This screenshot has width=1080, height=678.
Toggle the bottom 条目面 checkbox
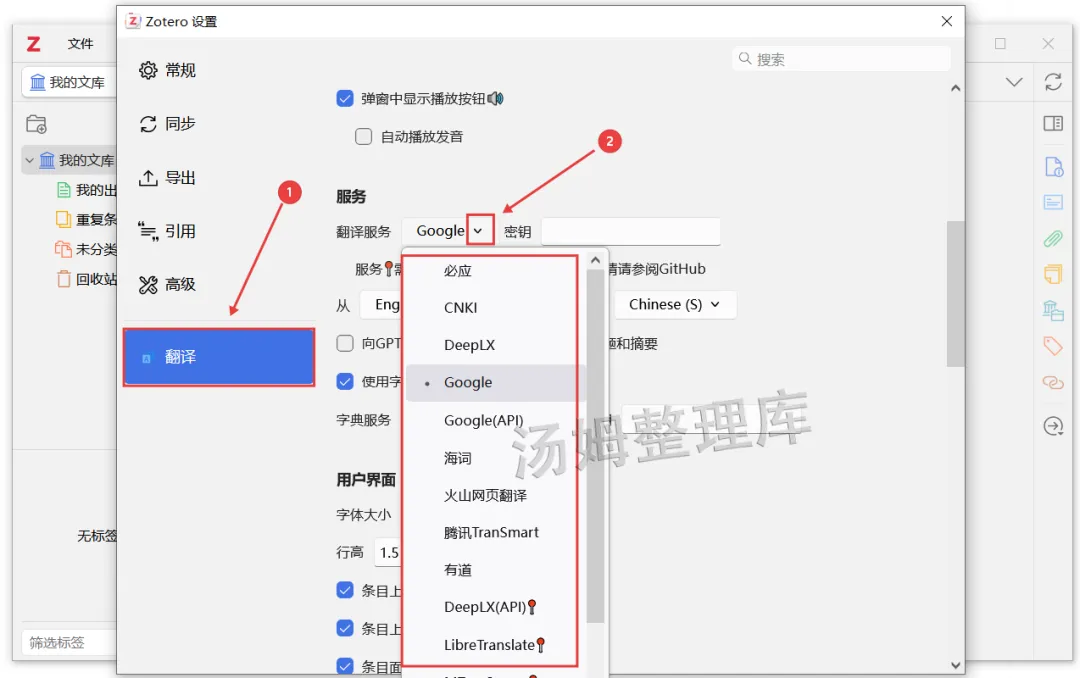point(345,666)
